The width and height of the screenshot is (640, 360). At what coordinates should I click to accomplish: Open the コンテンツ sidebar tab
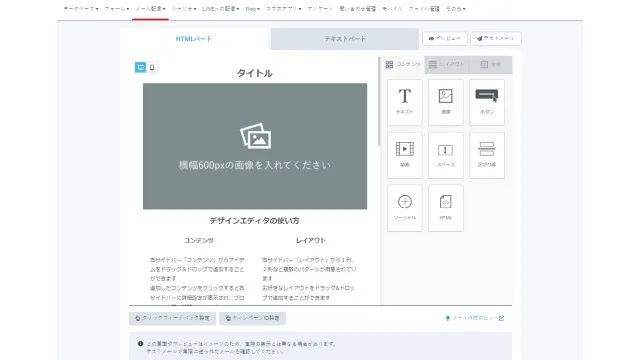tap(403, 64)
